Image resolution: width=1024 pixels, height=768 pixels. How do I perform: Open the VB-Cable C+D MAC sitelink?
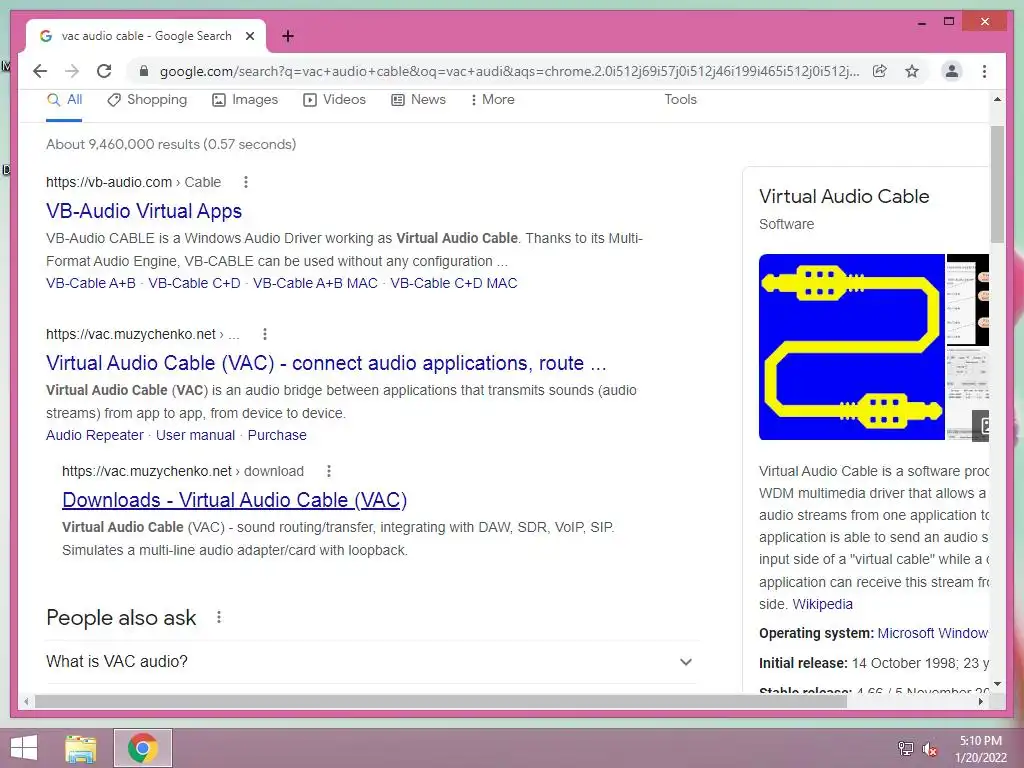click(x=454, y=283)
